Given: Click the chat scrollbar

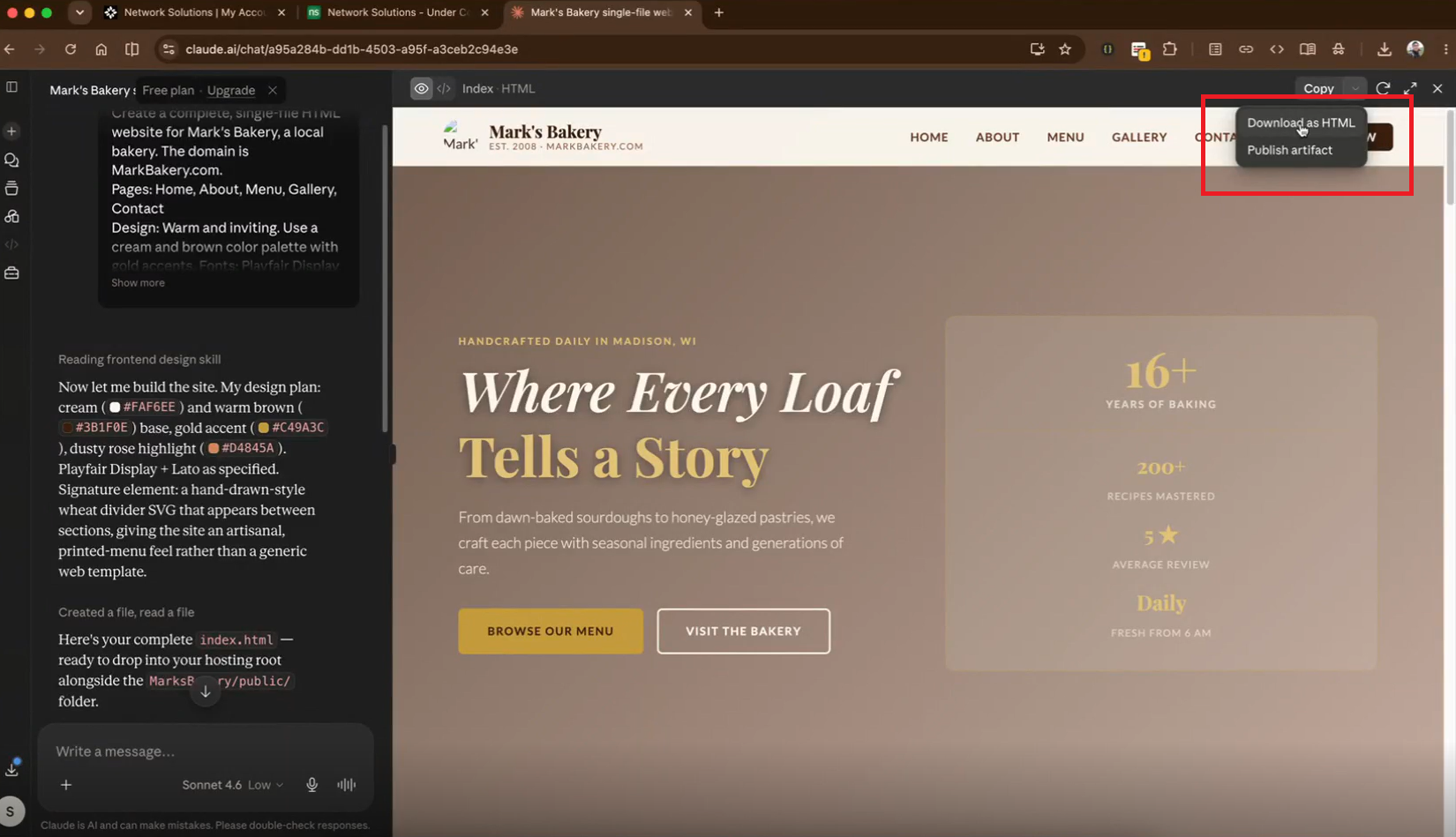Looking at the screenshot, I should (384, 280).
